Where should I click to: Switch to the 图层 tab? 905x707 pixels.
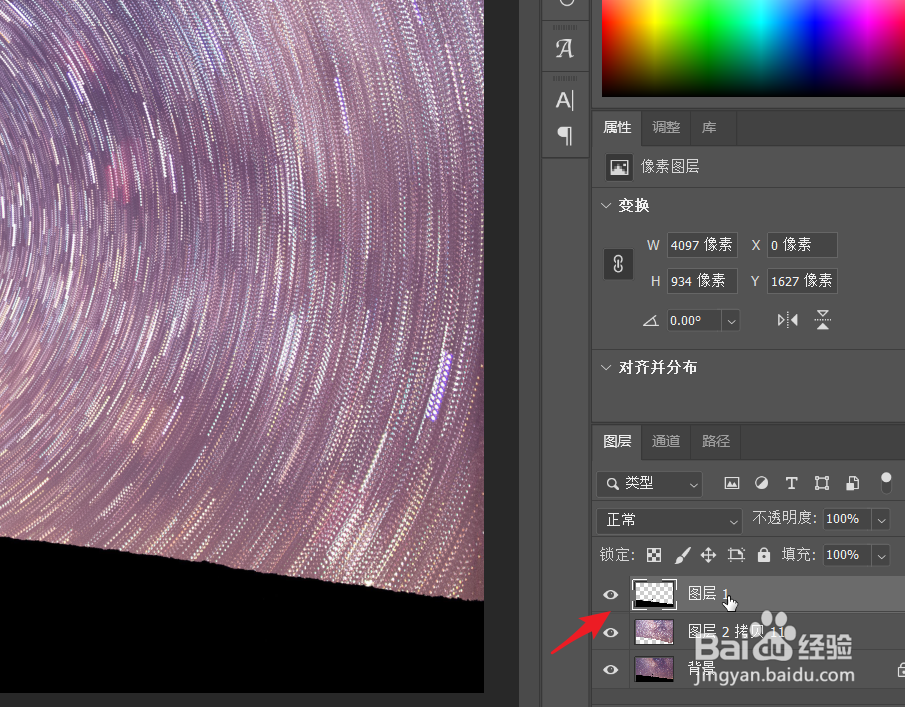coord(617,442)
